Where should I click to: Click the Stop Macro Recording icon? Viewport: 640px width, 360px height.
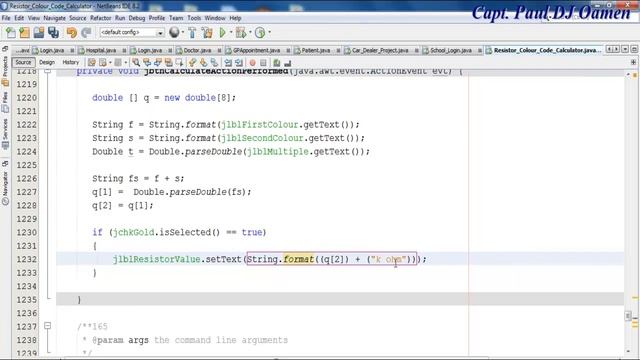tap(263, 63)
